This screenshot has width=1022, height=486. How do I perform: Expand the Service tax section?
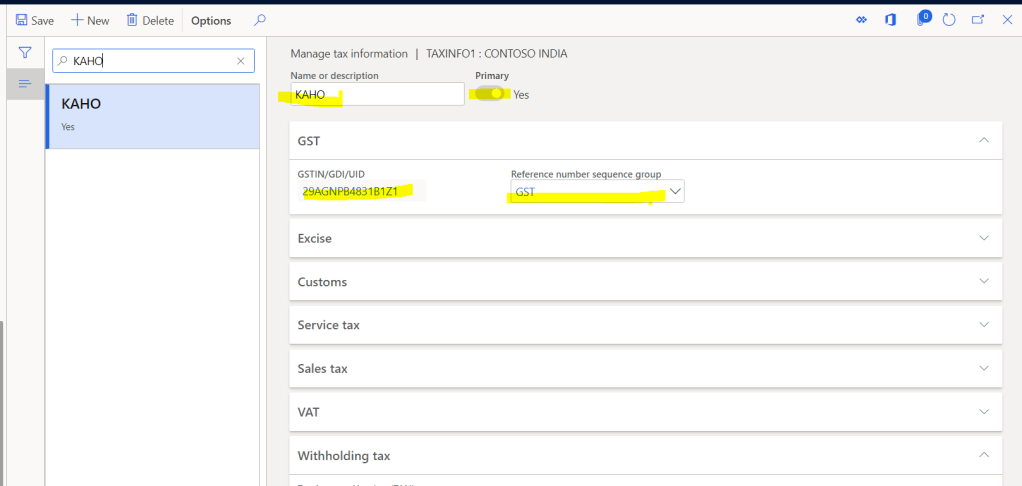[x=984, y=325]
